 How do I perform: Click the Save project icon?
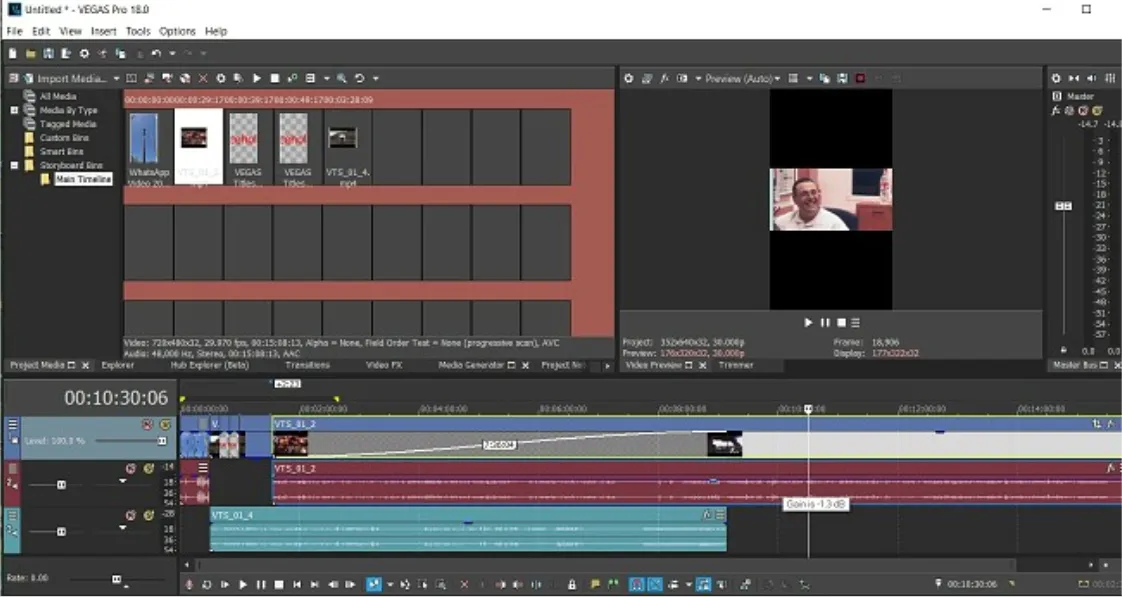(49, 54)
